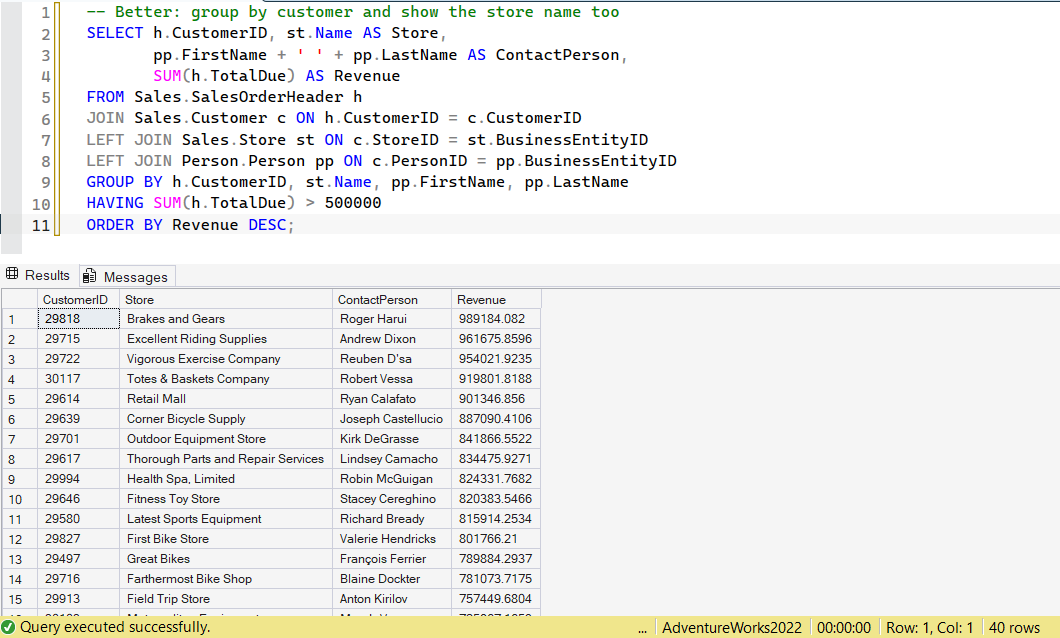Click the Field Trip Store cell

[226, 599]
